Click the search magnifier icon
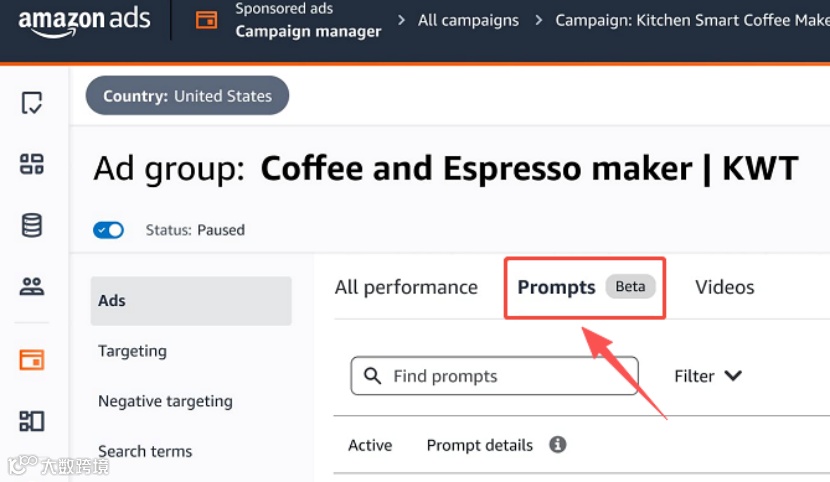 tap(373, 376)
